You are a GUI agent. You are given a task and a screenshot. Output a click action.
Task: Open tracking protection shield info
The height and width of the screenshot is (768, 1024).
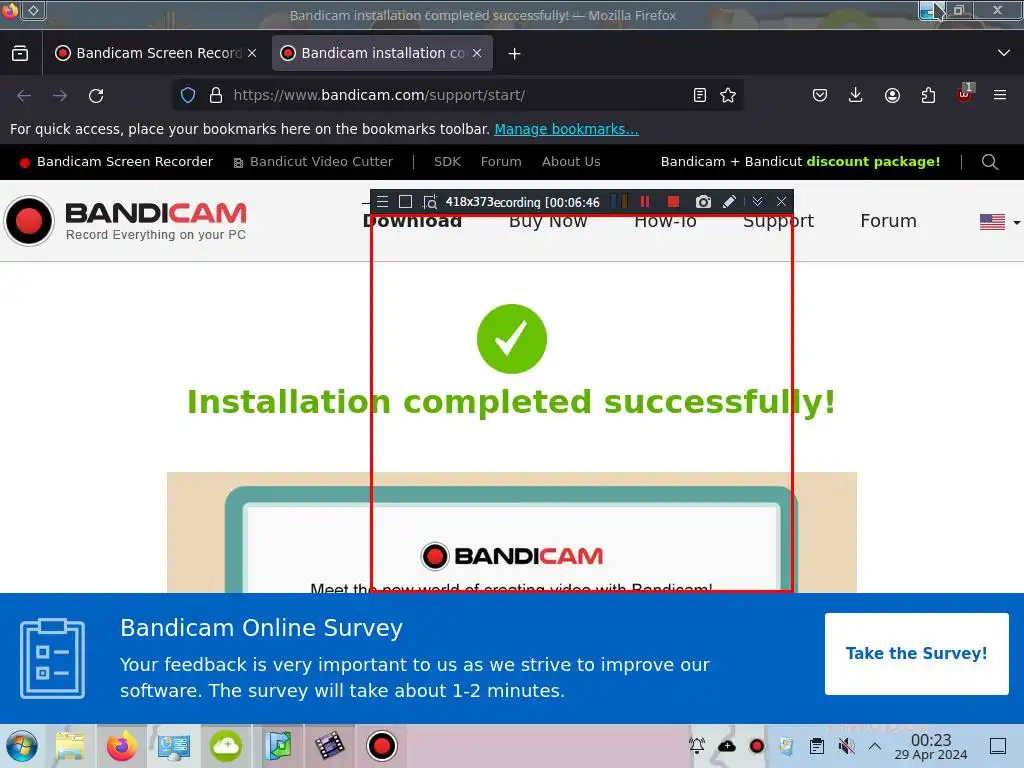point(188,95)
